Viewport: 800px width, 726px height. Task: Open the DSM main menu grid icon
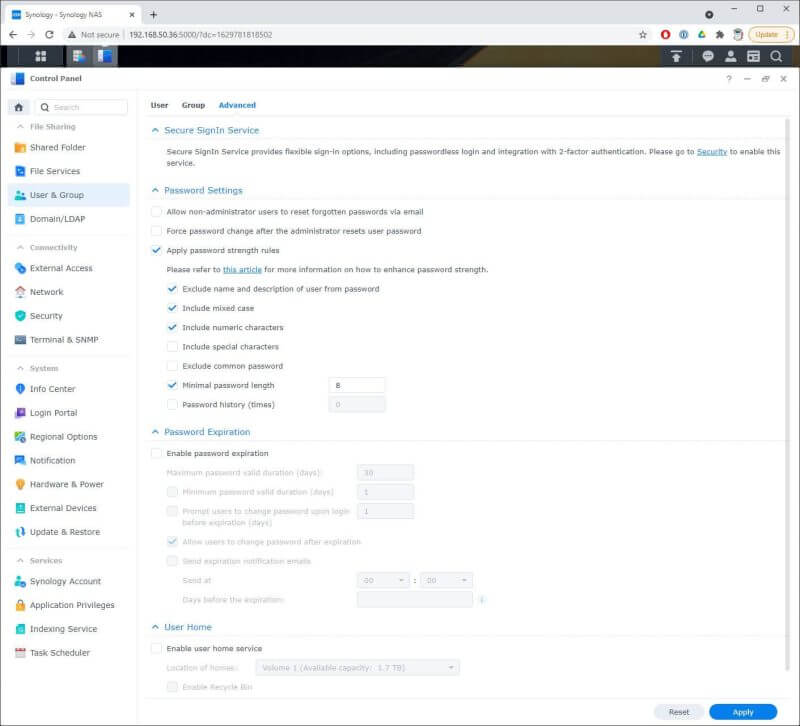pyautogui.click(x=41, y=55)
